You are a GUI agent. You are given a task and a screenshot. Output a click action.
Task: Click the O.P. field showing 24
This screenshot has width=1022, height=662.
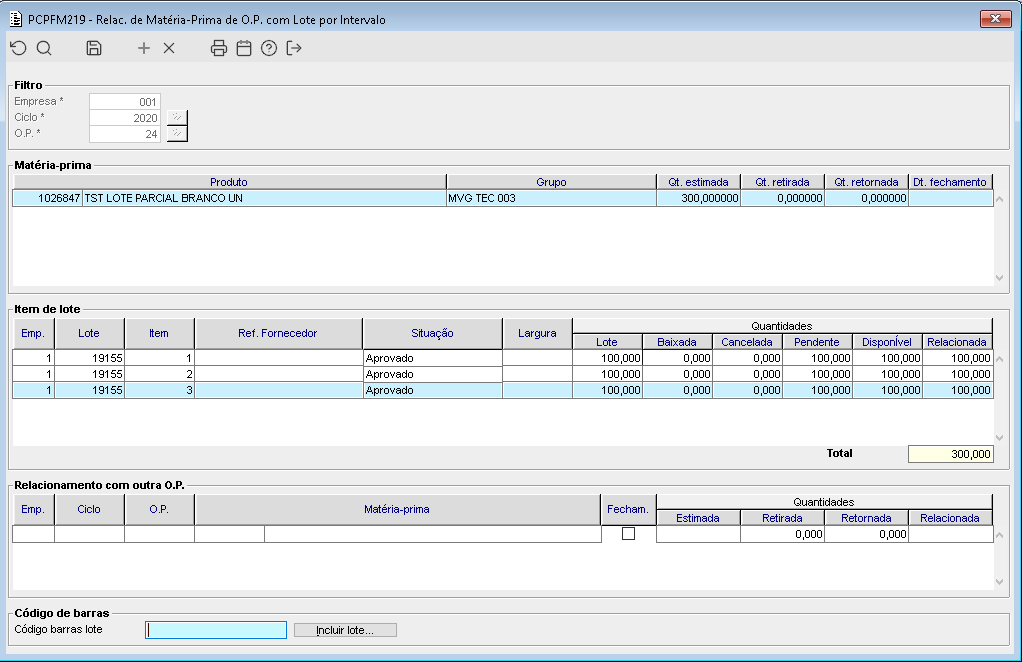point(124,134)
